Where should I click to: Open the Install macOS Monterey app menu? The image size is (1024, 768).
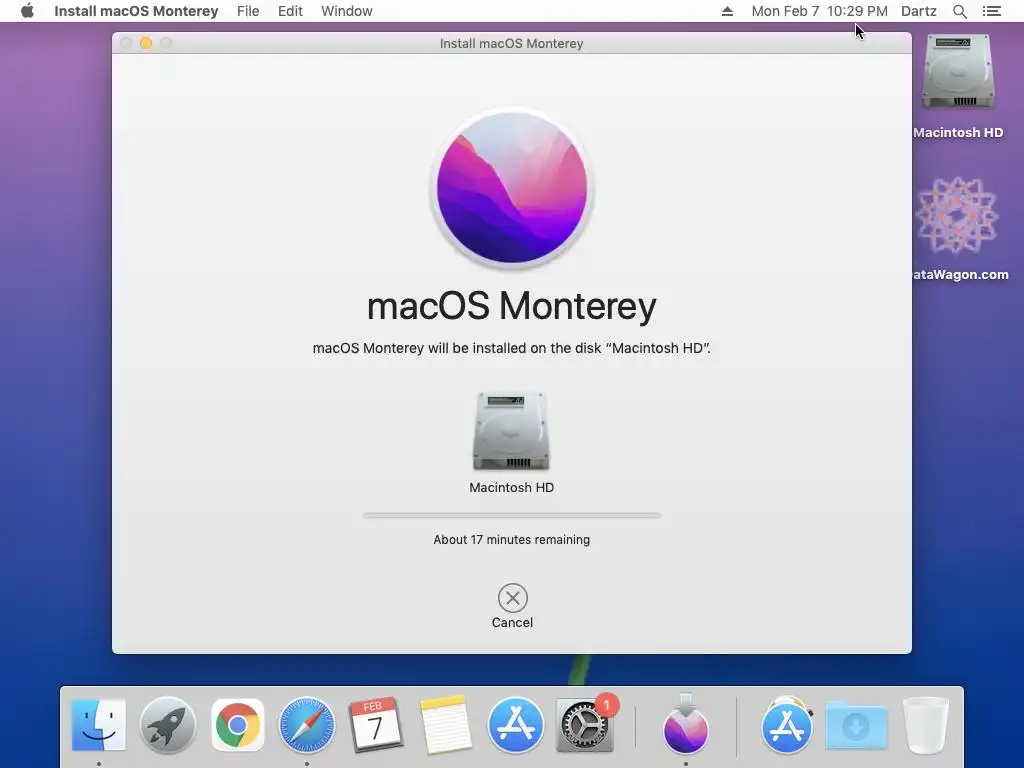point(136,11)
